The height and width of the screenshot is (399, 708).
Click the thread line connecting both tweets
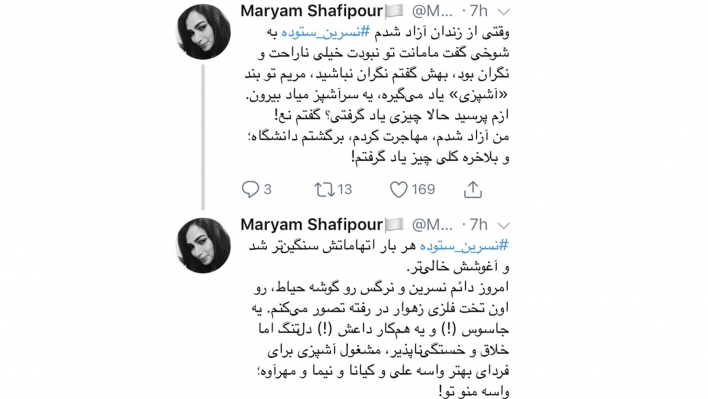(203, 137)
